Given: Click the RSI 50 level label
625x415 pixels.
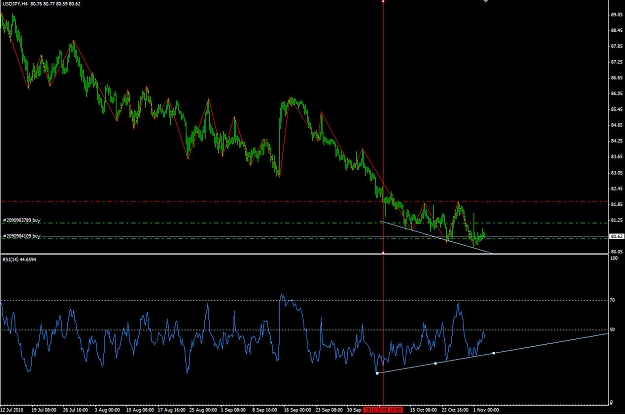Looking at the screenshot, I should click(613, 330).
